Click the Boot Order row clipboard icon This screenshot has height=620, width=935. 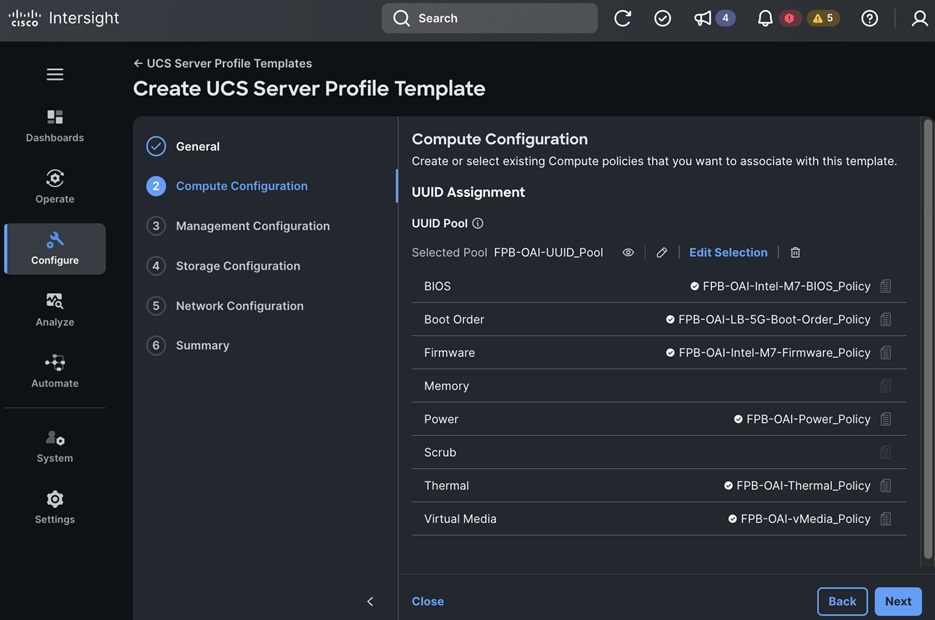[x=886, y=320]
